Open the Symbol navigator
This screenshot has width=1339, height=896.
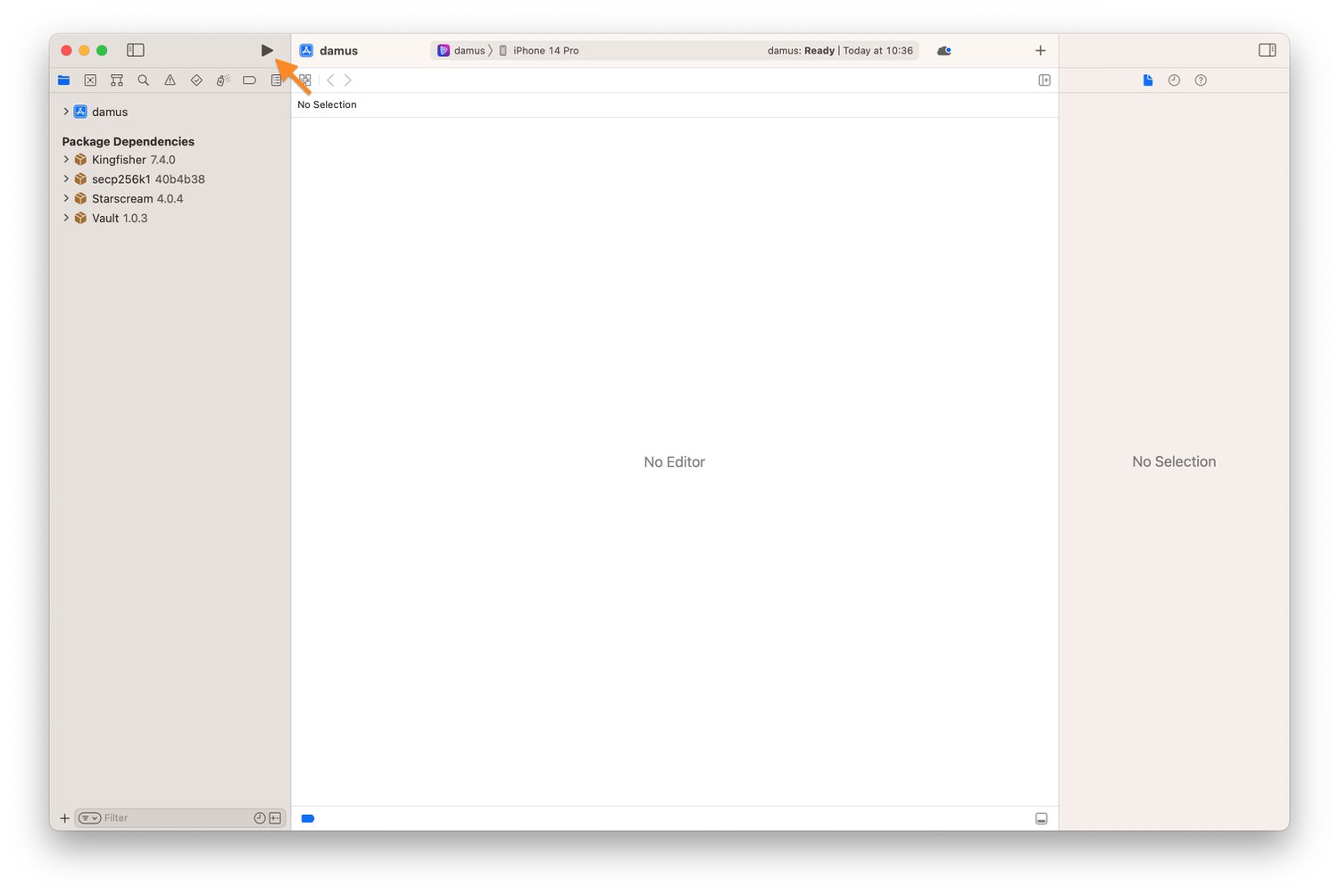point(117,80)
